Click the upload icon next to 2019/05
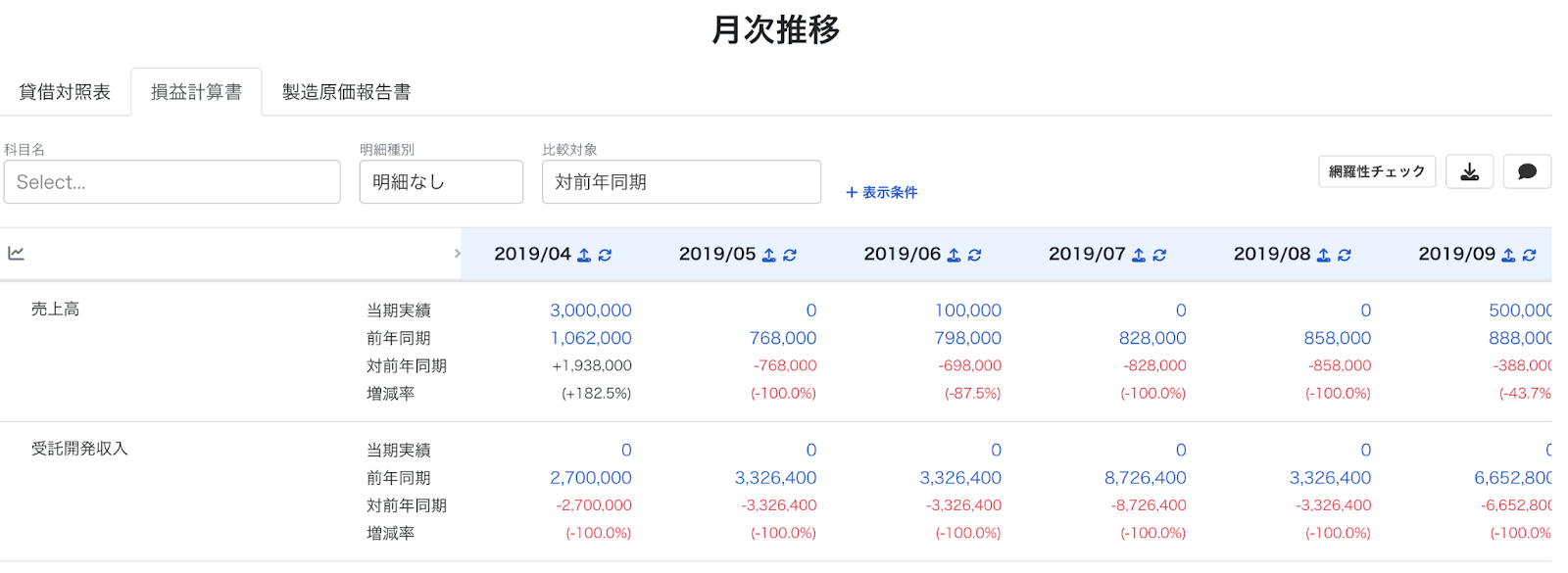The height and width of the screenshot is (573, 1568). (x=769, y=255)
